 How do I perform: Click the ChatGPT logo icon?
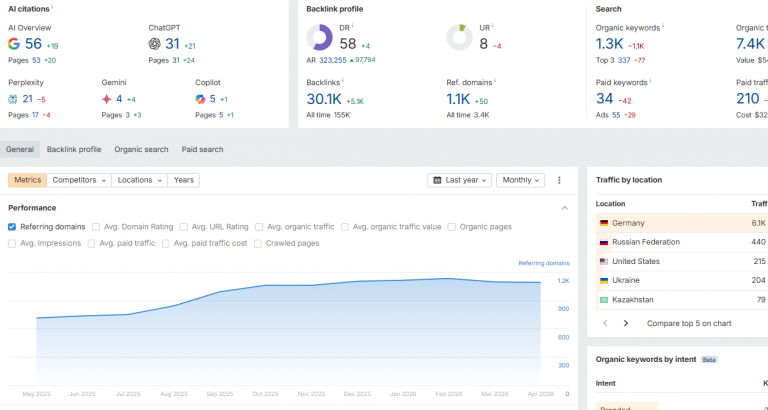click(154, 44)
